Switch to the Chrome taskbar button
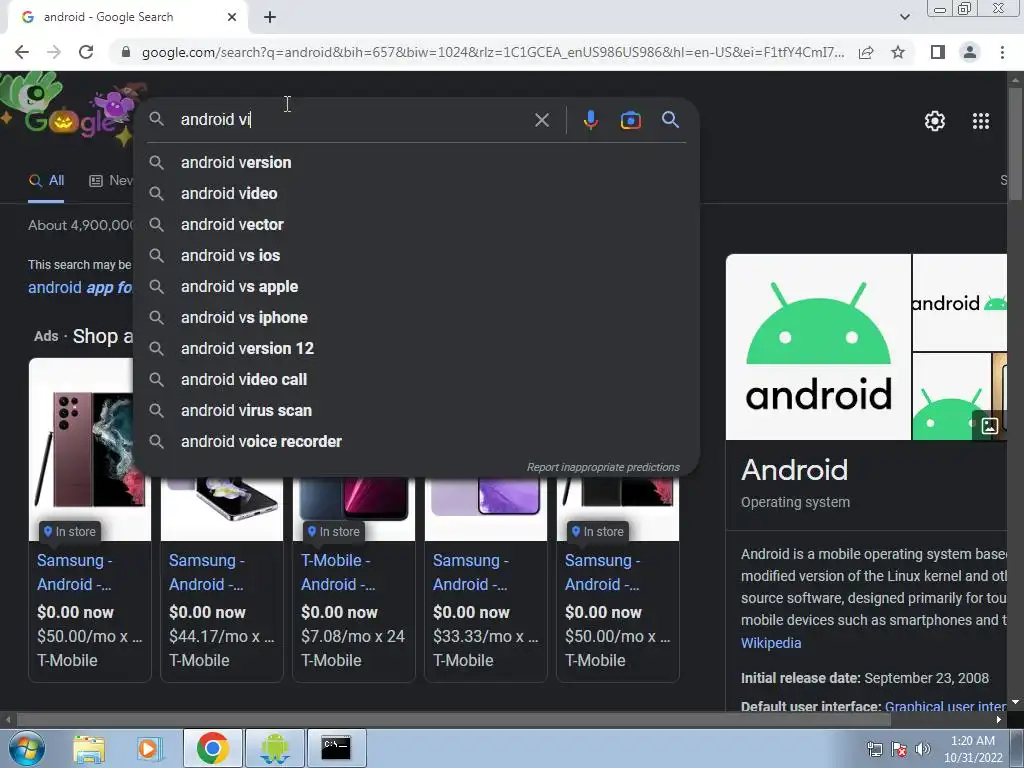 coord(213,749)
